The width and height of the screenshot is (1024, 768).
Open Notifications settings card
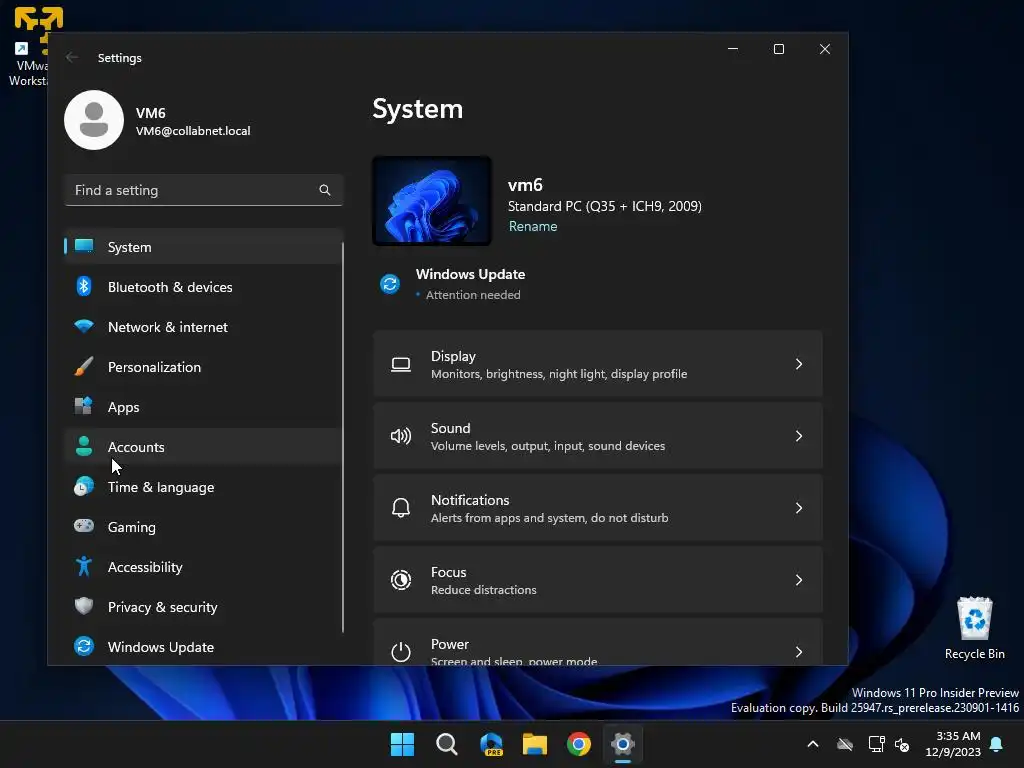(x=598, y=508)
